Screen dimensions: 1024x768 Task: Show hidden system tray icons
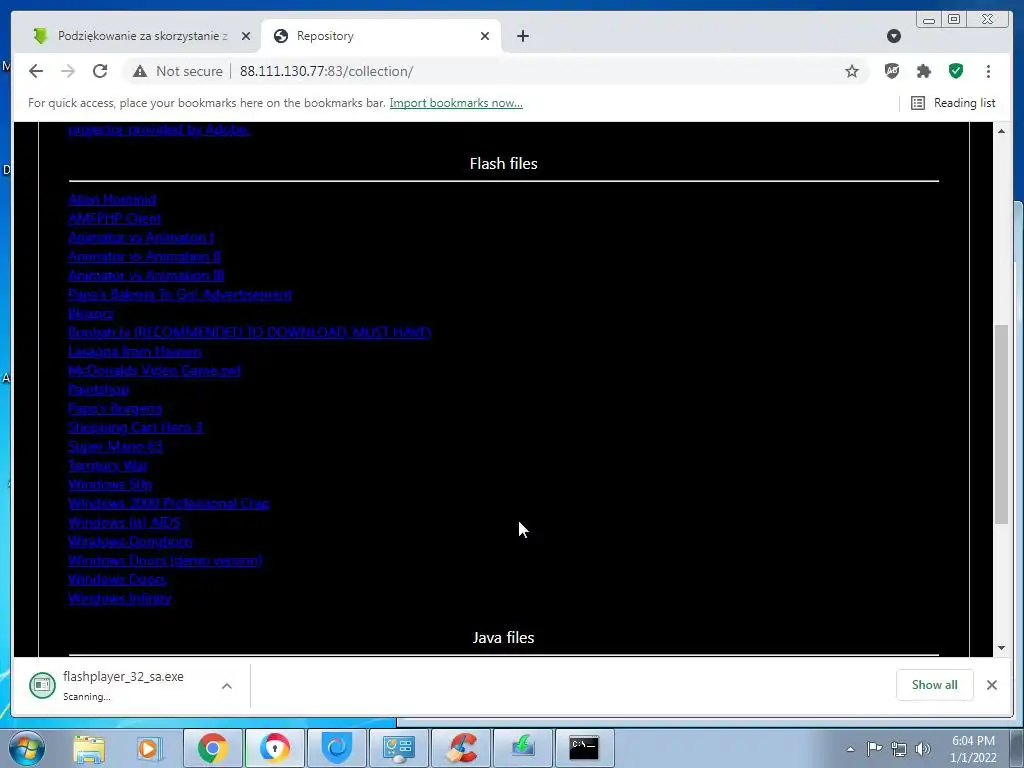click(850, 749)
